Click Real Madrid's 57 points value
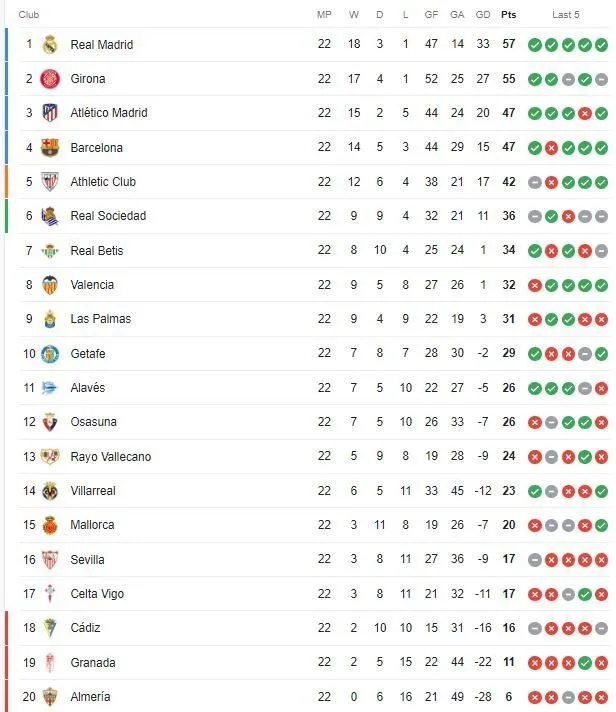Image resolution: width=616 pixels, height=712 pixels. pos(508,44)
